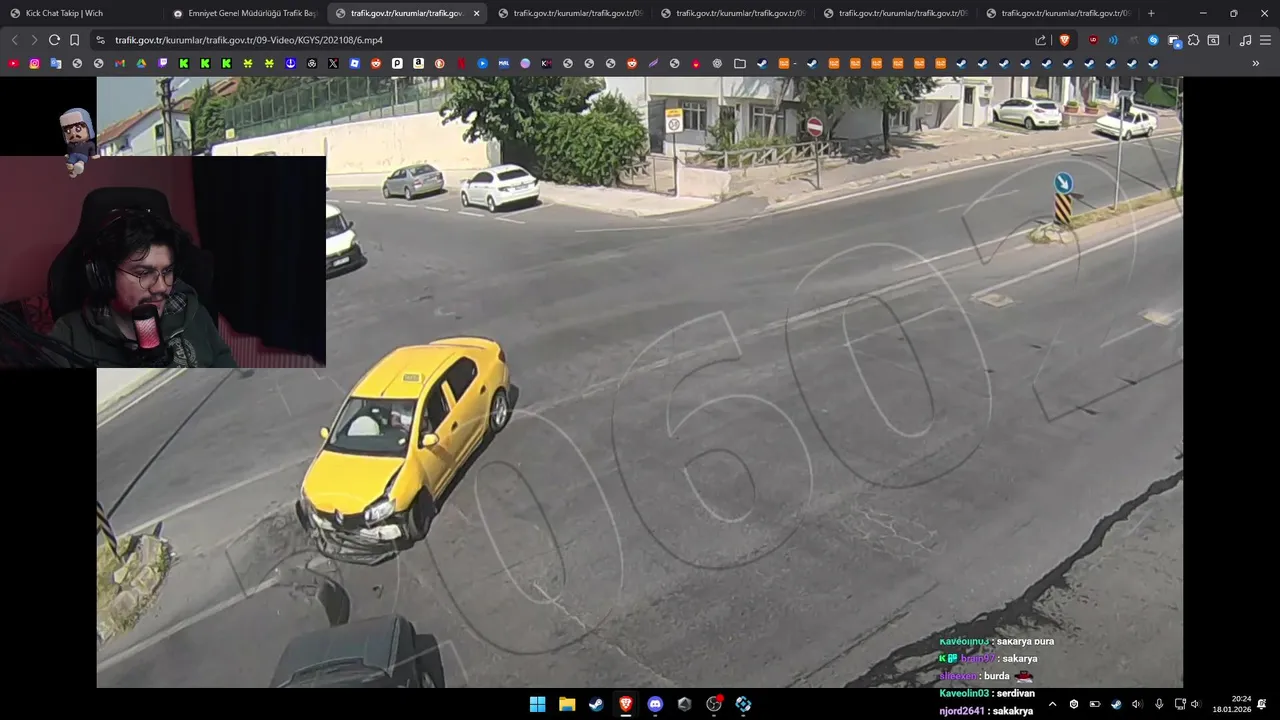Open the bookmarks folder icon
The width and height of the screenshot is (1280, 720).
point(740,63)
